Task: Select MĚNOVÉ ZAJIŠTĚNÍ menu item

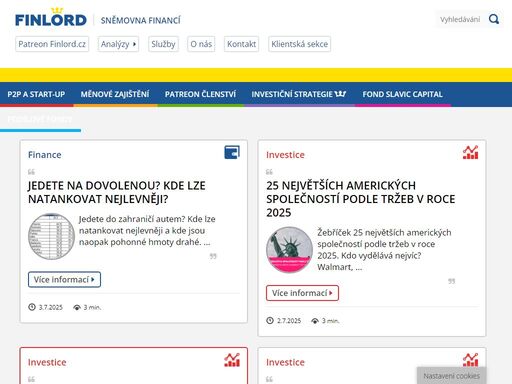Action: [x=115, y=94]
